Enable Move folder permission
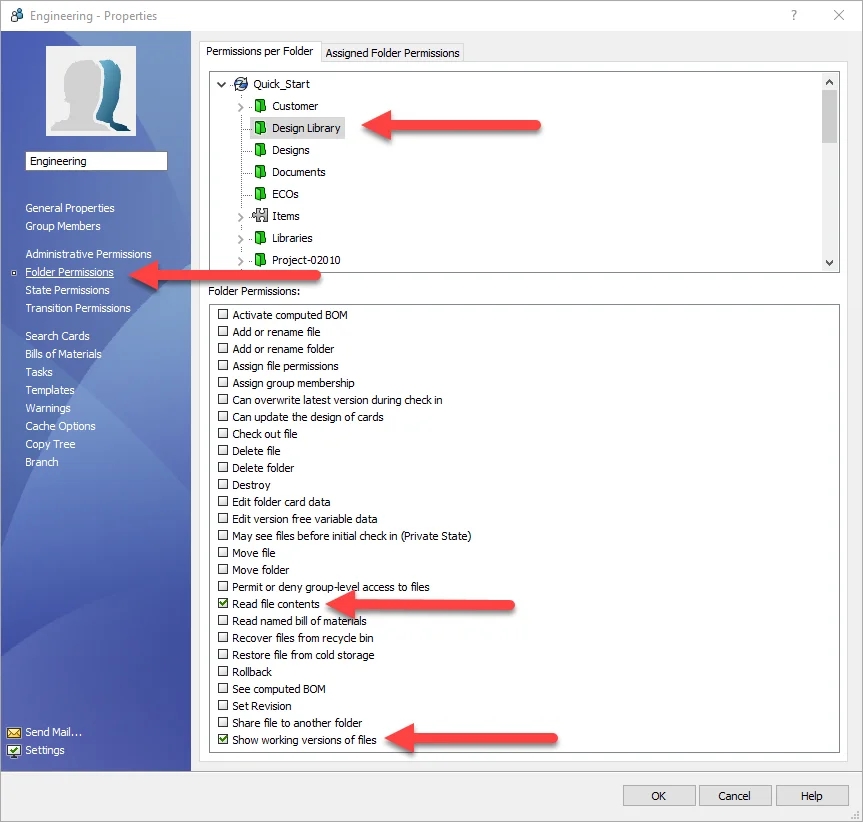Viewport: 863px width, 822px height. (x=223, y=569)
